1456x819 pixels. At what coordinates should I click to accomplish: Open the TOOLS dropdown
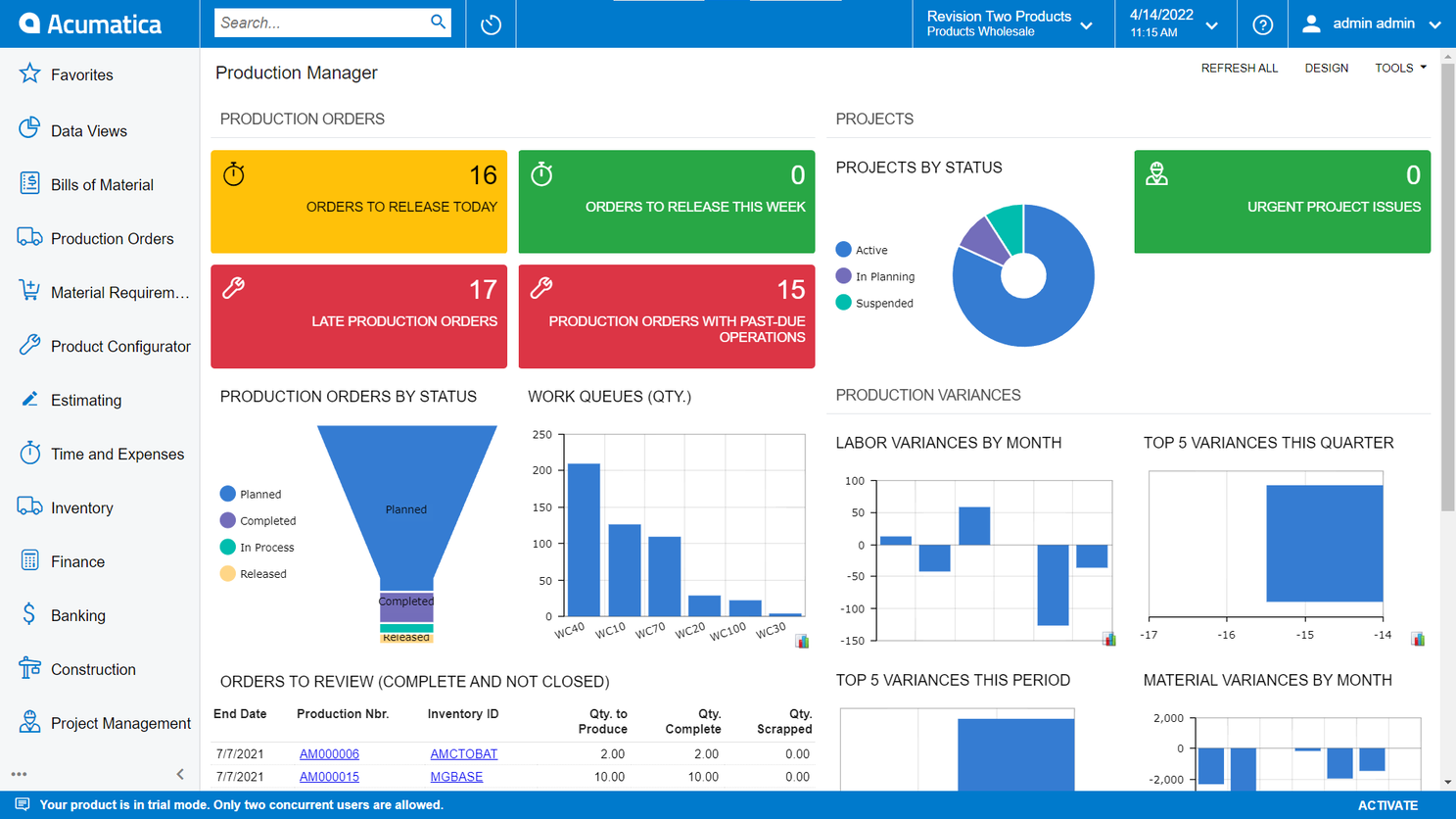tap(1400, 68)
